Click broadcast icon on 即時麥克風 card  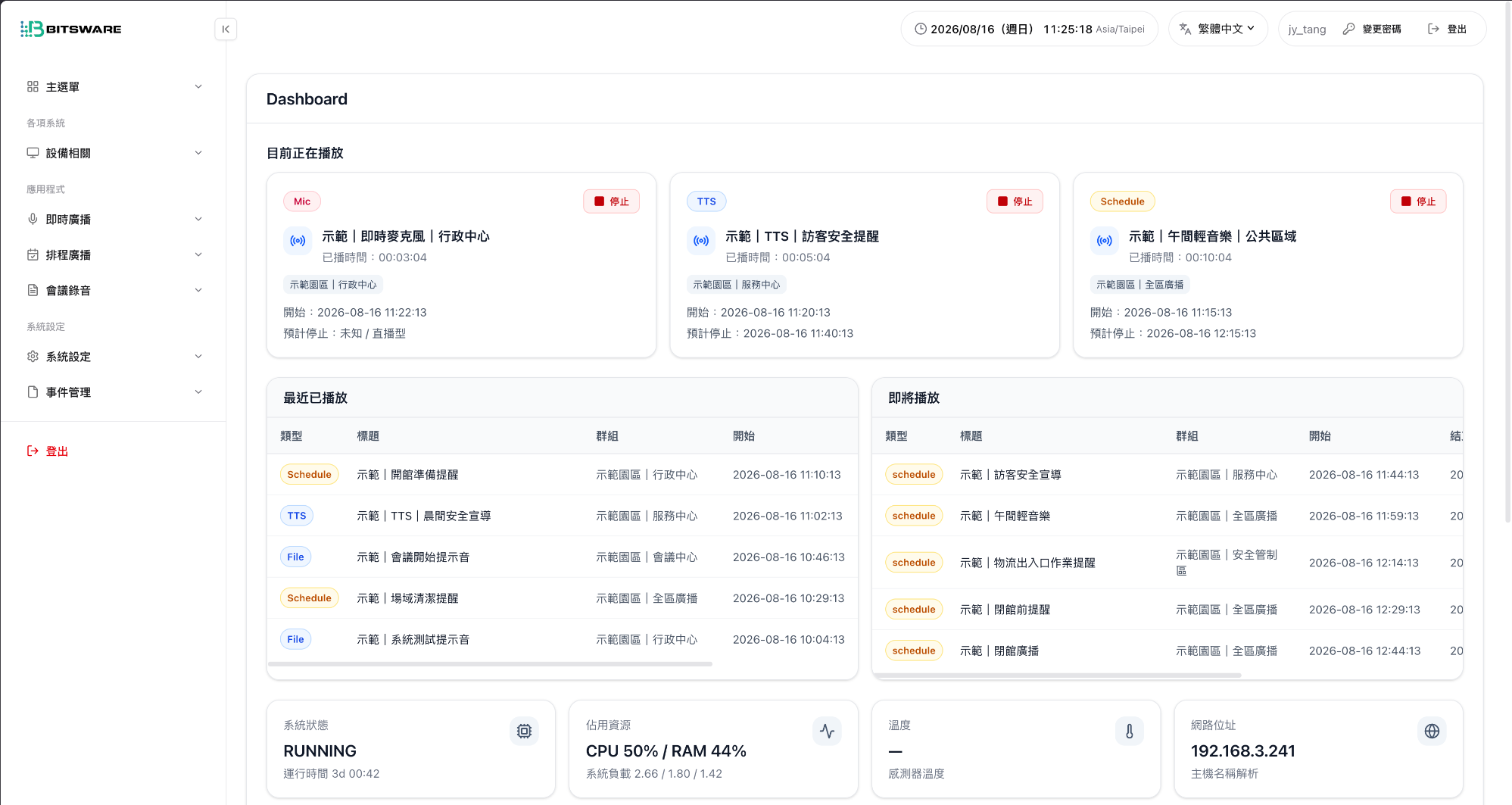coord(298,241)
